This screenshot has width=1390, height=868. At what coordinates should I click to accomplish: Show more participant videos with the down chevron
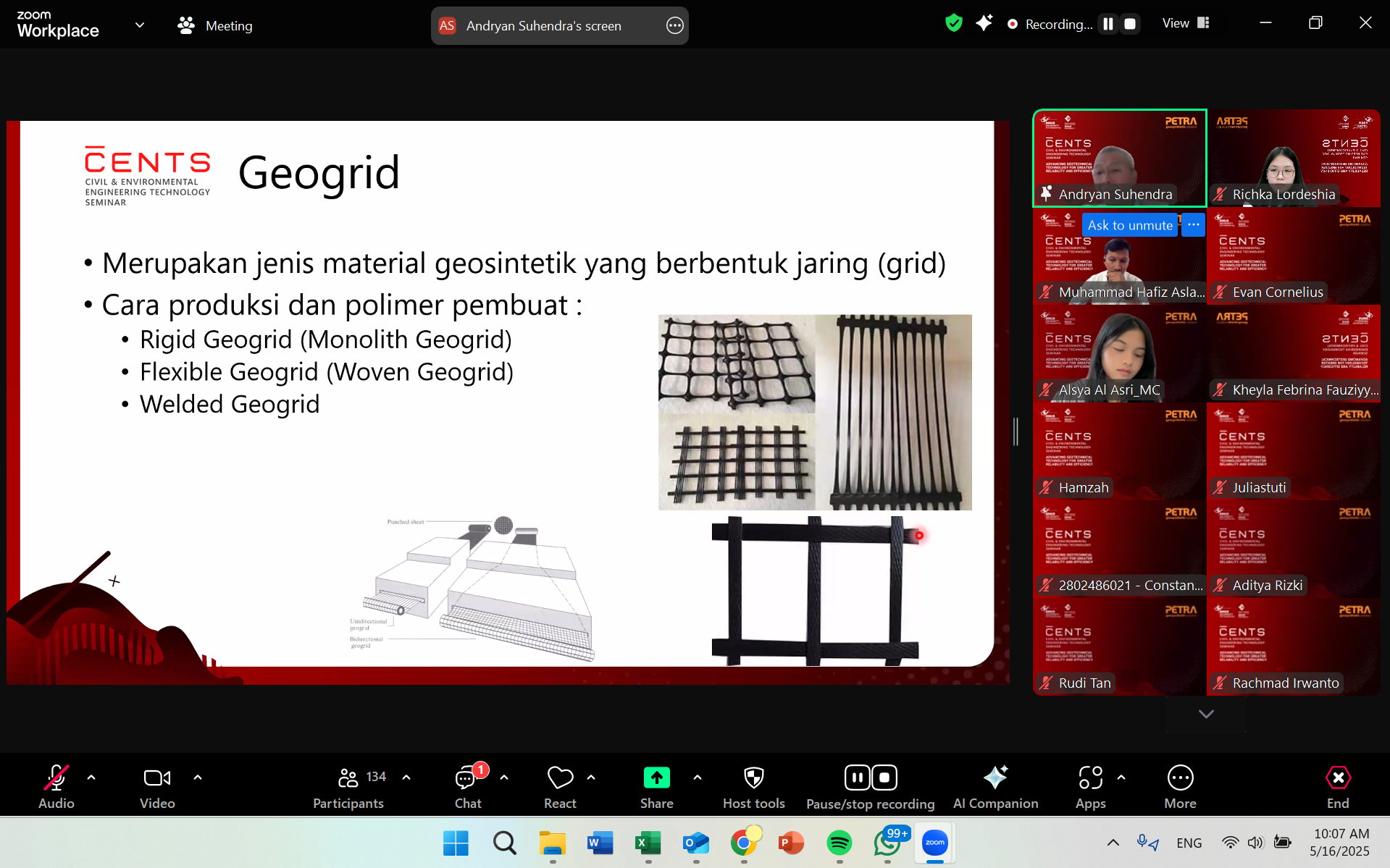[1206, 714]
